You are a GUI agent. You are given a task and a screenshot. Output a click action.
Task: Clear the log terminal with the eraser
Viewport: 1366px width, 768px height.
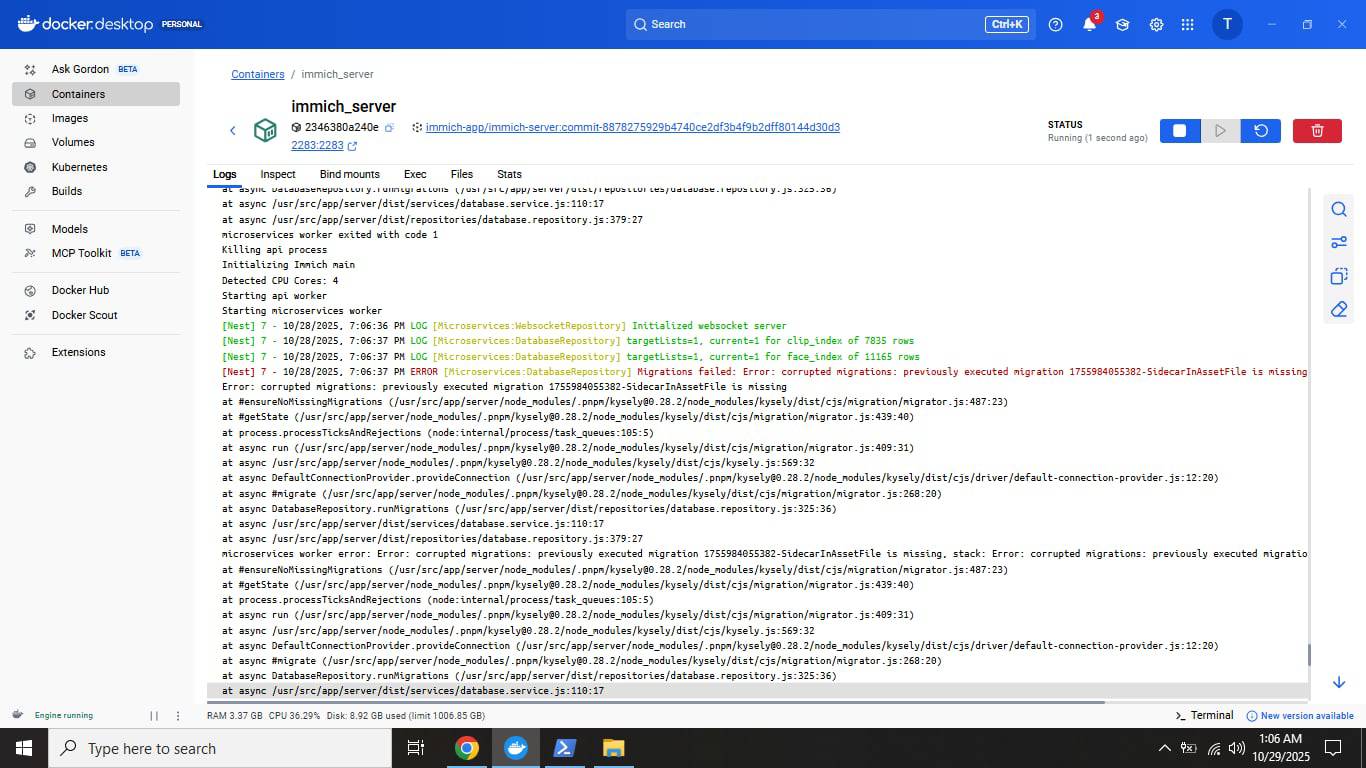point(1338,310)
